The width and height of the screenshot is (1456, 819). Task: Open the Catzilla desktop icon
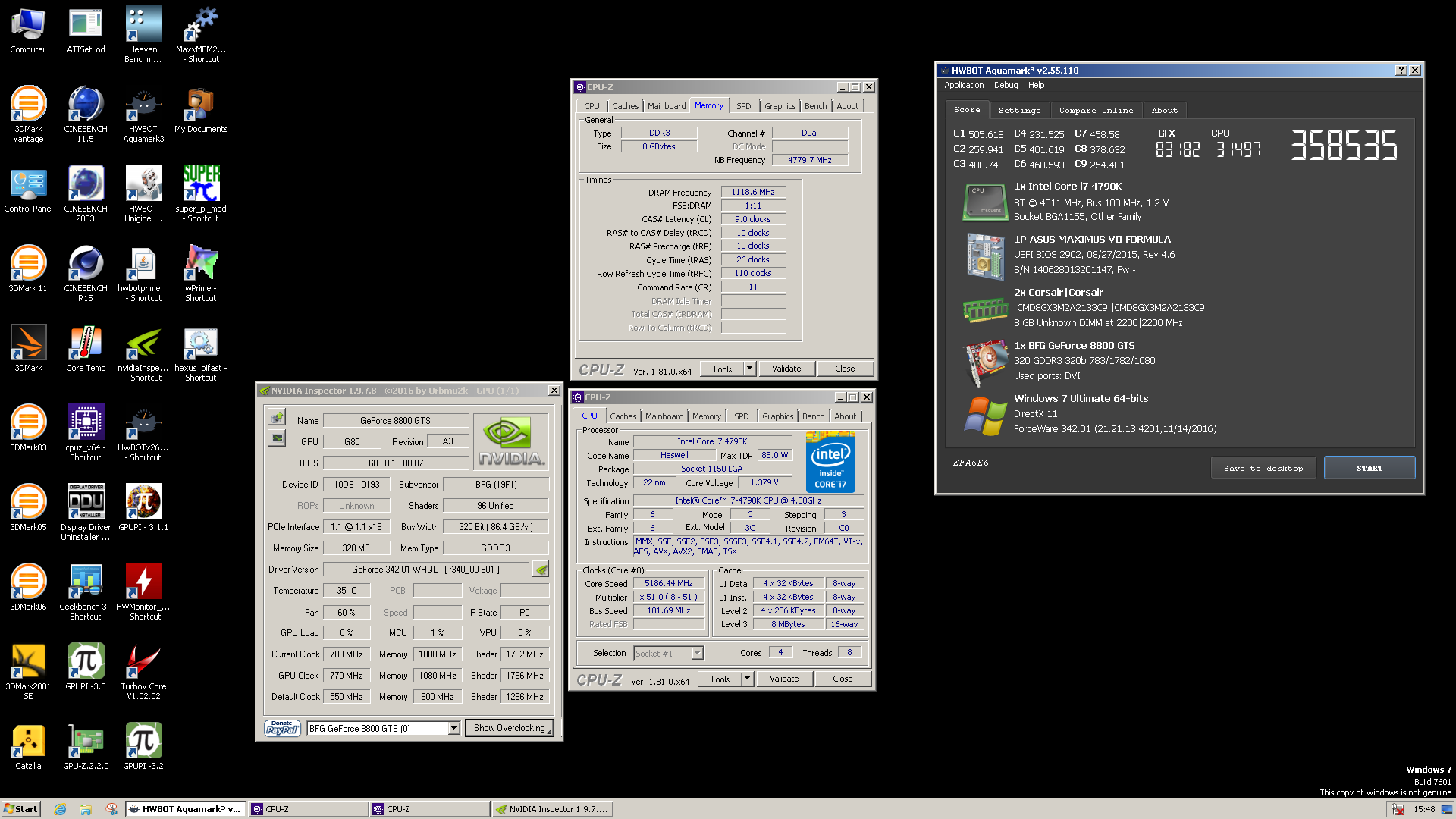pos(28,747)
